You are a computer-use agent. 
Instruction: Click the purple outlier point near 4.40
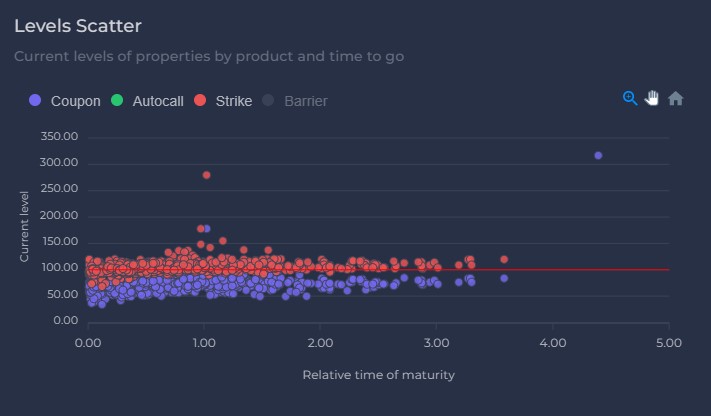[598, 155]
